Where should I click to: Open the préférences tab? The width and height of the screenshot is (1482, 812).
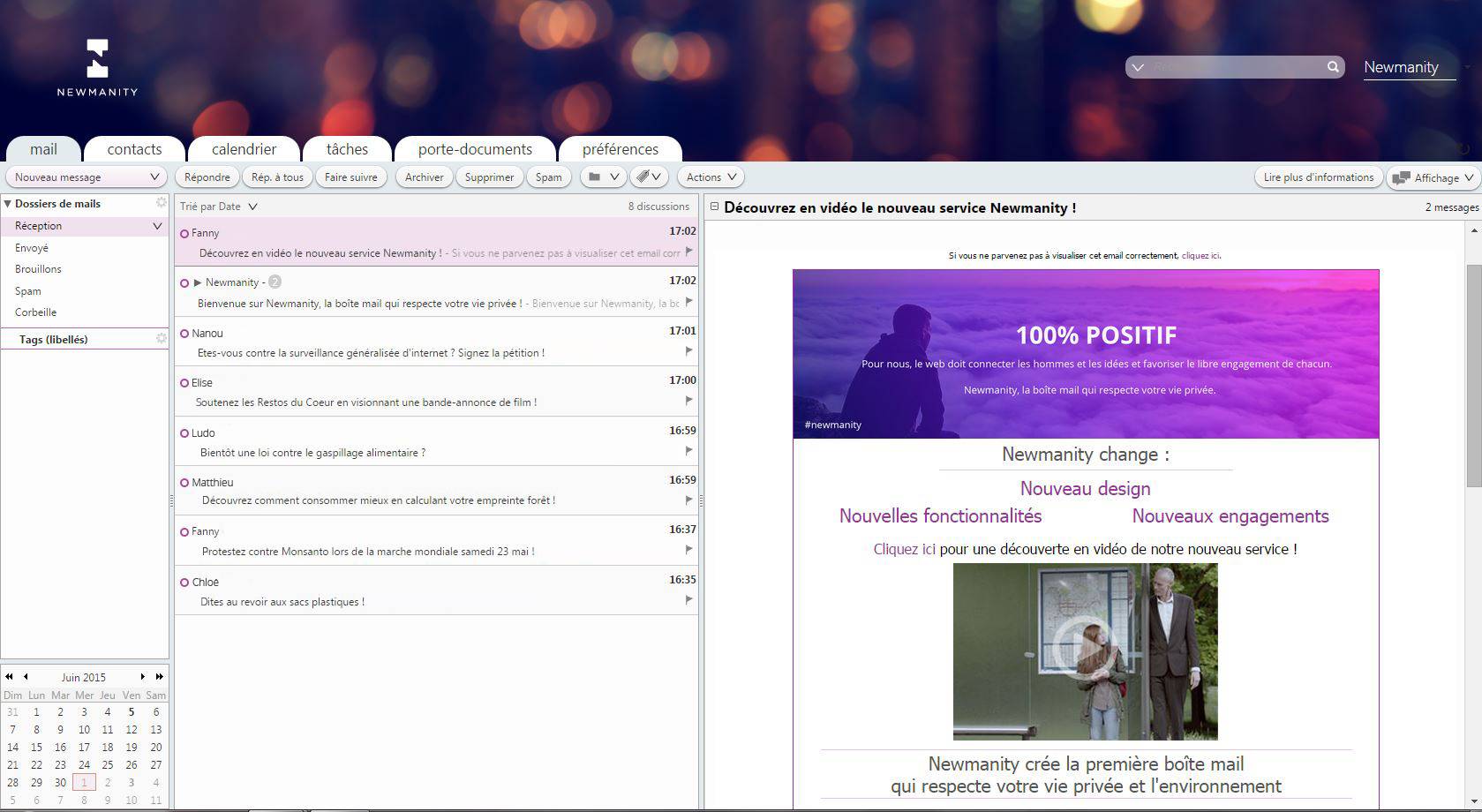[620, 149]
